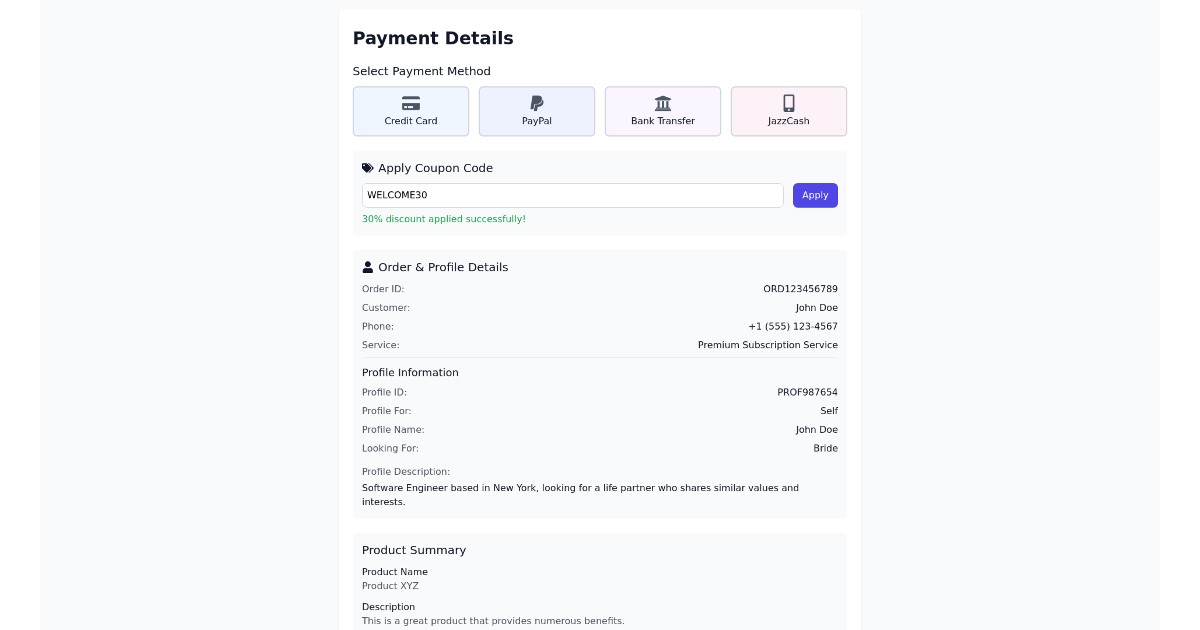Click the bank building icon on Bank Transfer
The width and height of the screenshot is (1200, 630).
coord(663,103)
